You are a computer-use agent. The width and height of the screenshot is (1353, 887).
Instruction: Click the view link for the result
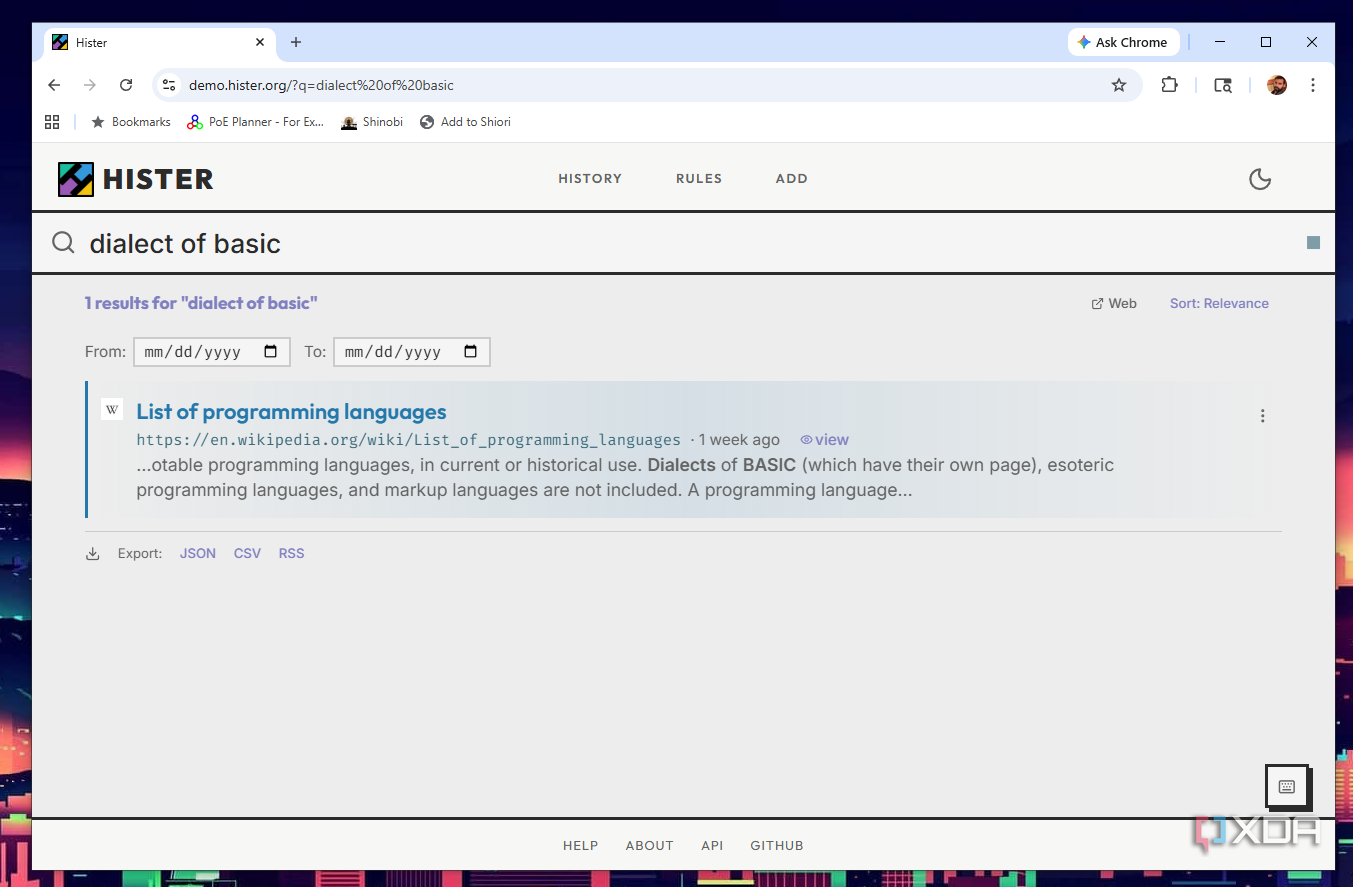pyautogui.click(x=825, y=440)
